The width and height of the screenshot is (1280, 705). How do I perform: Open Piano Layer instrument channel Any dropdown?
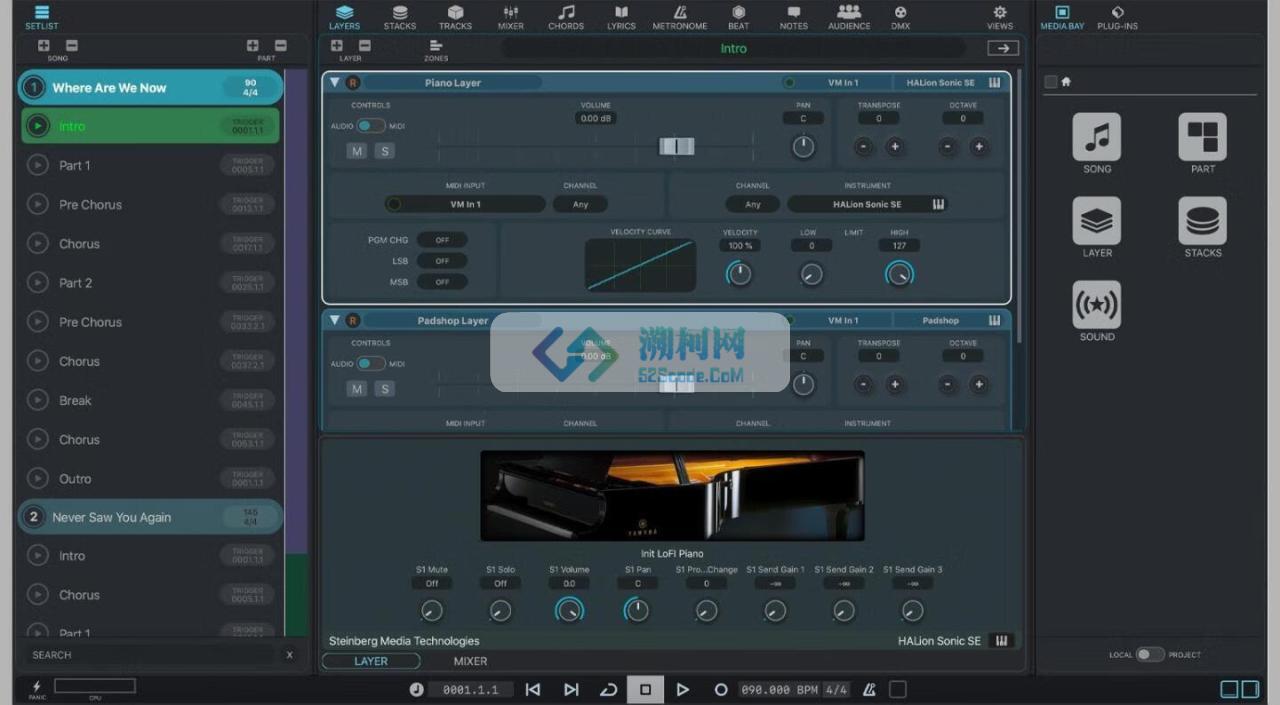753,204
